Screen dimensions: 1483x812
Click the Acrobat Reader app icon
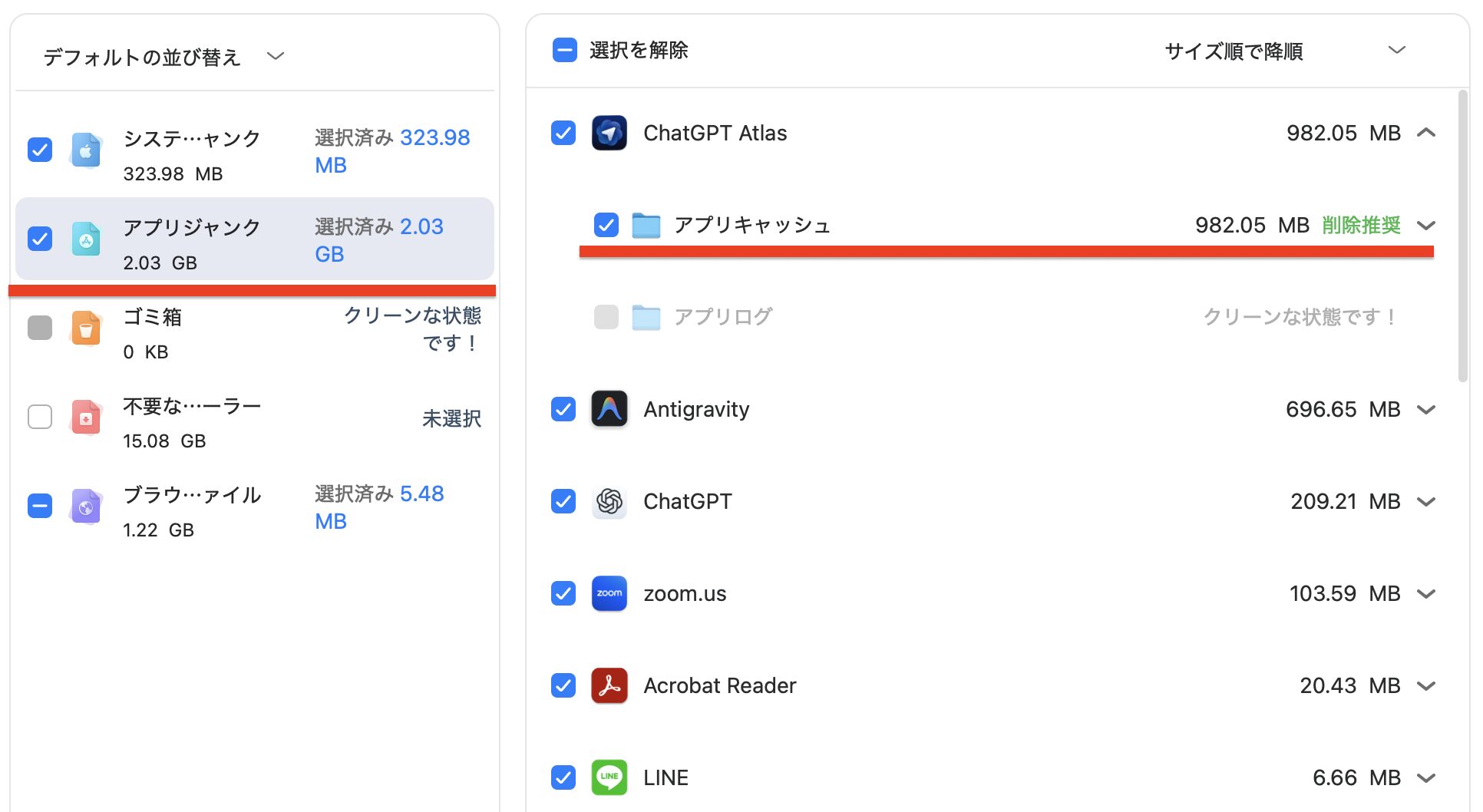point(609,685)
